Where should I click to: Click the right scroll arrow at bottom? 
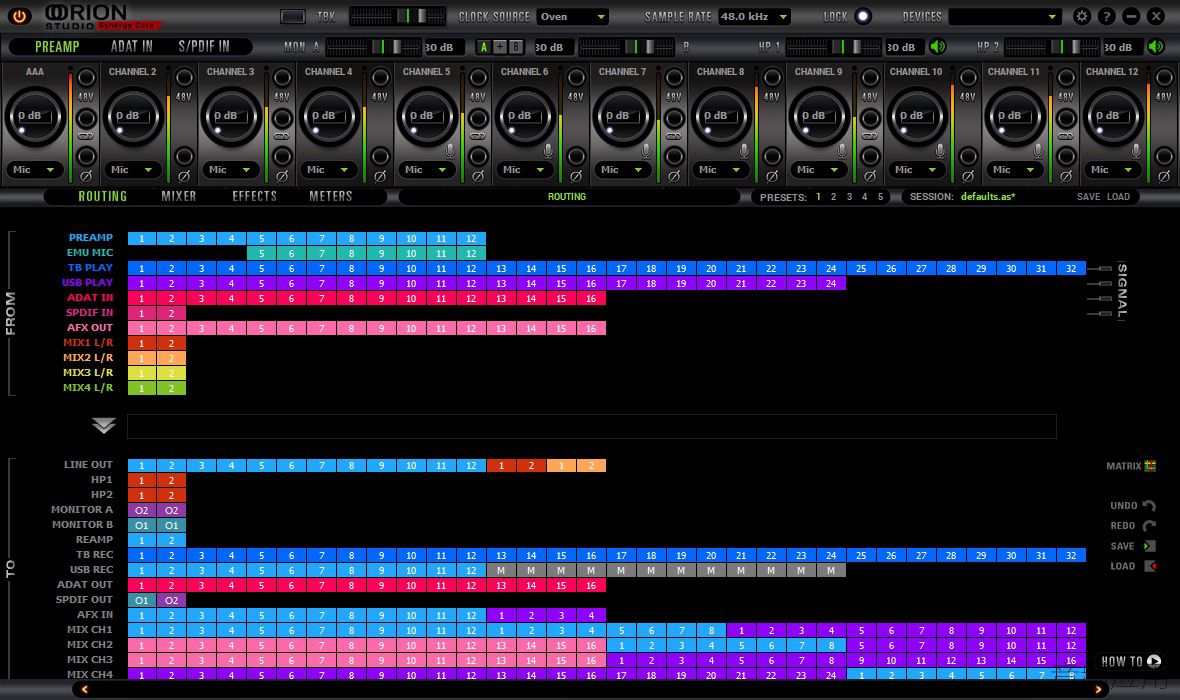[x=1098, y=689]
